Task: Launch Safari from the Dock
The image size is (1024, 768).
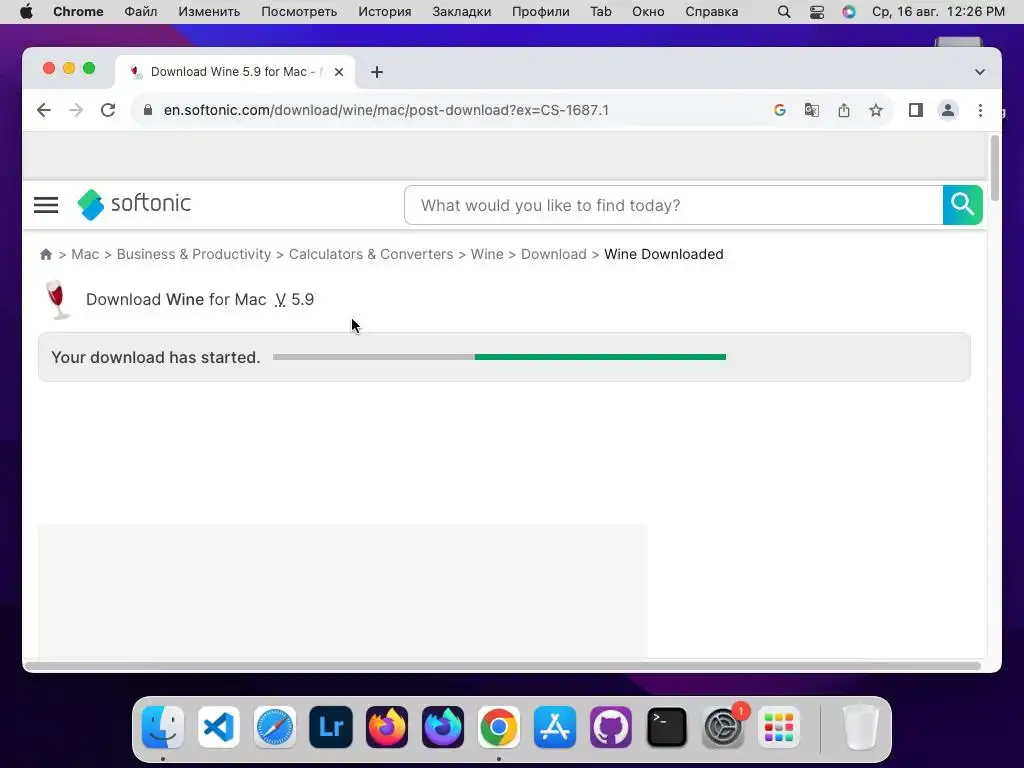Action: (275, 726)
